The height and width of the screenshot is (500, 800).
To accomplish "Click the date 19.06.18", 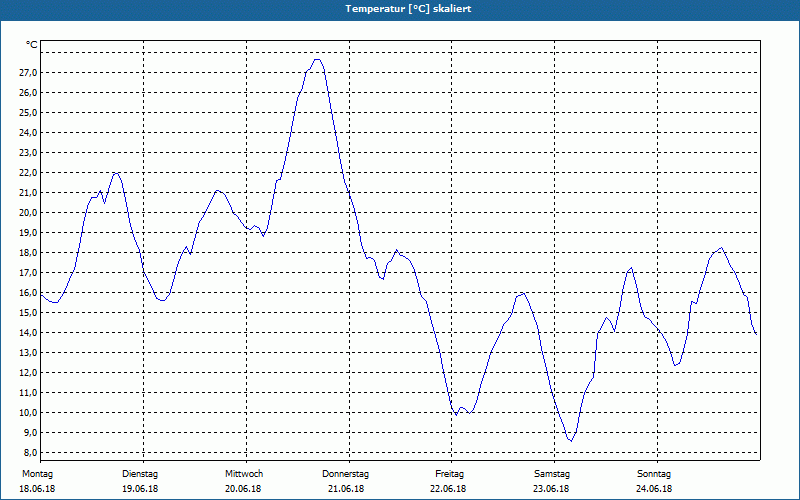I will click(x=140, y=489).
